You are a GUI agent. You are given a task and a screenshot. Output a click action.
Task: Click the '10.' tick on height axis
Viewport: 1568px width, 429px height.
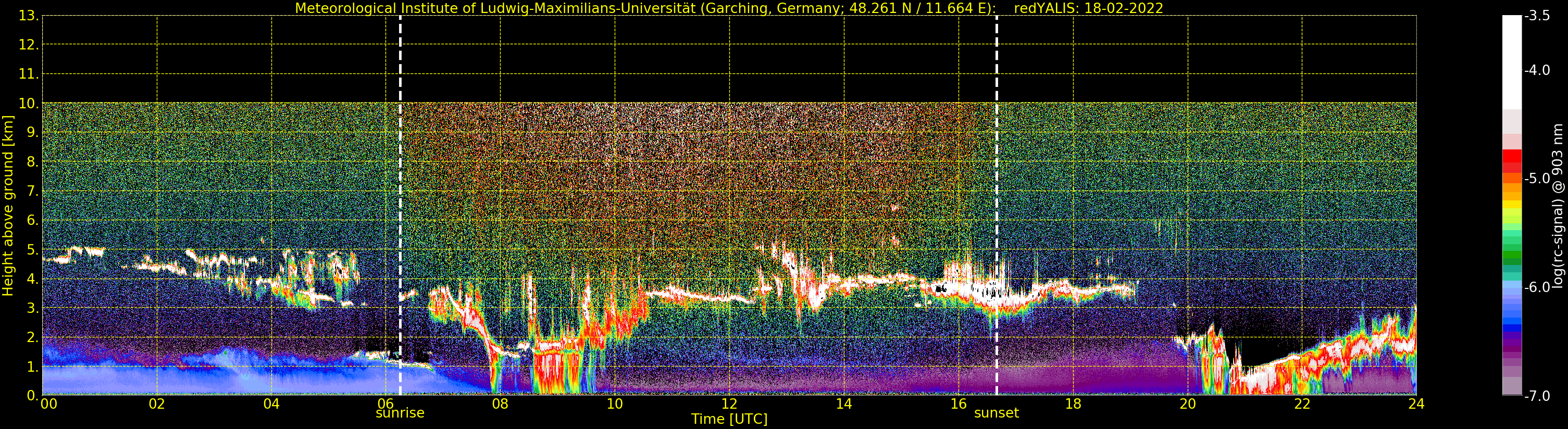pyautogui.click(x=29, y=104)
